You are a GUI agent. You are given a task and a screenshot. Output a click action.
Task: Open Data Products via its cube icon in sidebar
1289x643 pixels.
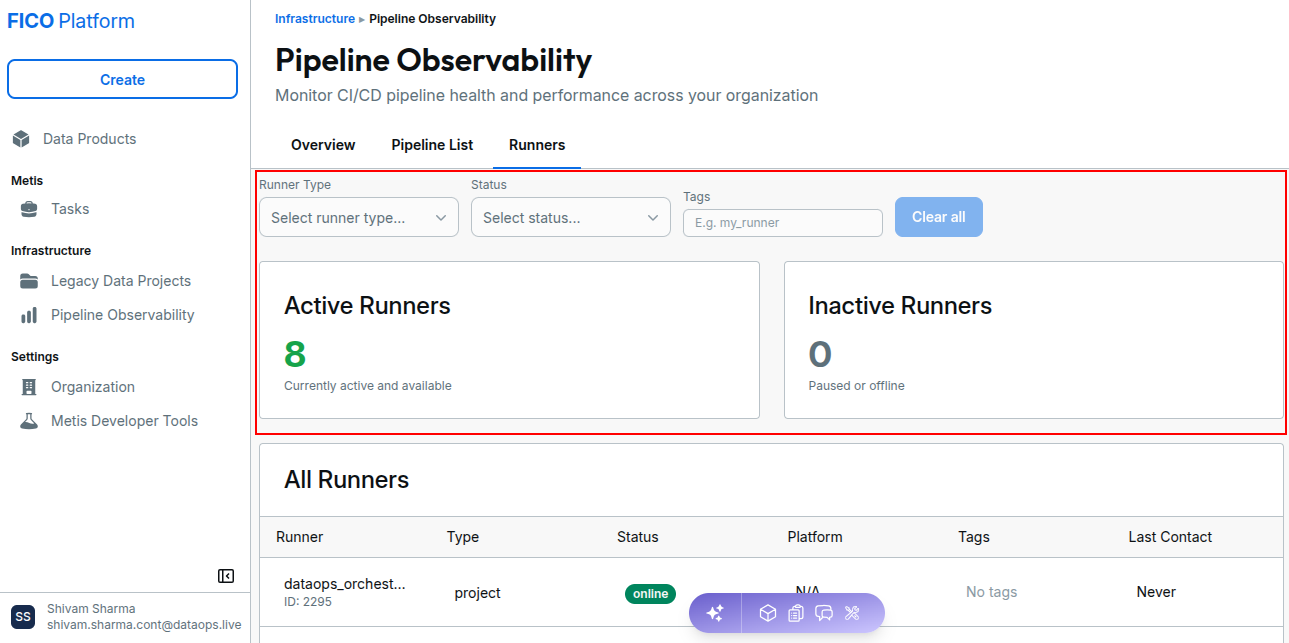tap(21, 139)
